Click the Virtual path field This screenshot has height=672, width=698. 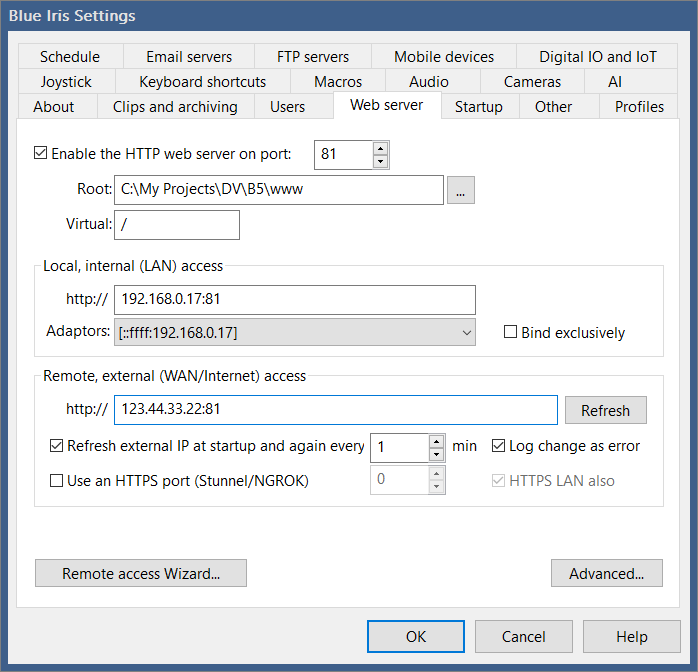point(177,225)
